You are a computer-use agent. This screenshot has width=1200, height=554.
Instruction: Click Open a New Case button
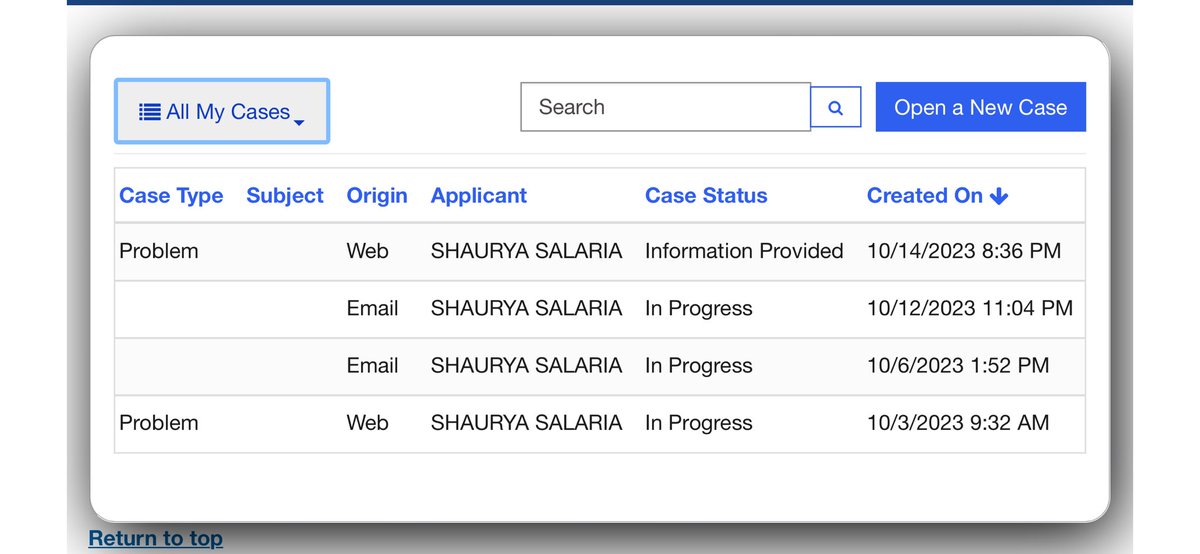coord(981,107)
